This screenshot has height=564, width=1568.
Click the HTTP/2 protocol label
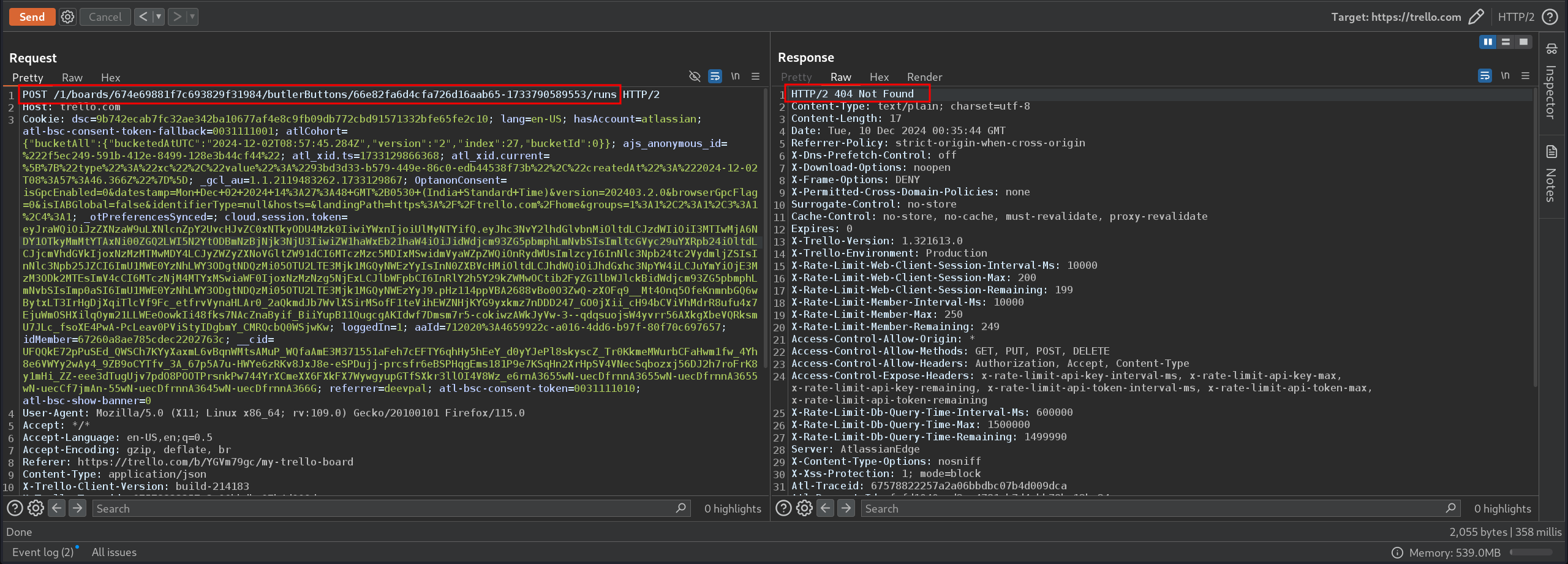click(x=1516, y=17)
